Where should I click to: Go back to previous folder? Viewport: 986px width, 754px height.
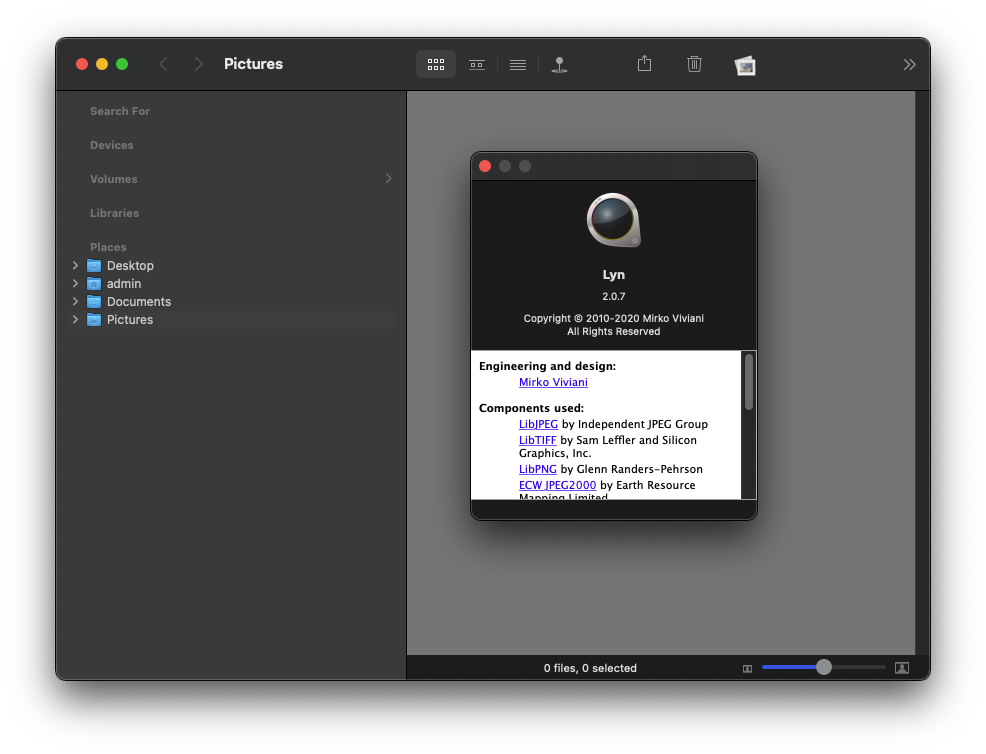click(163, 64)
